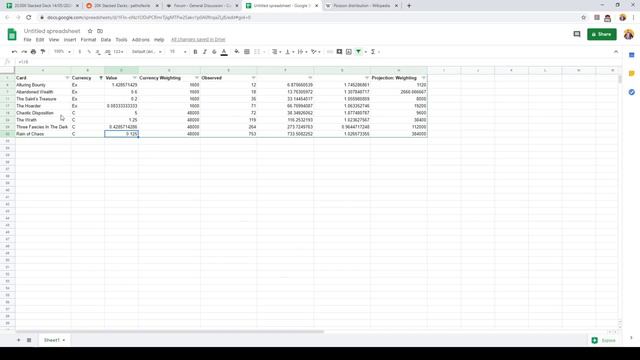Open the text rotation dropdown

[x=316, y=52]
